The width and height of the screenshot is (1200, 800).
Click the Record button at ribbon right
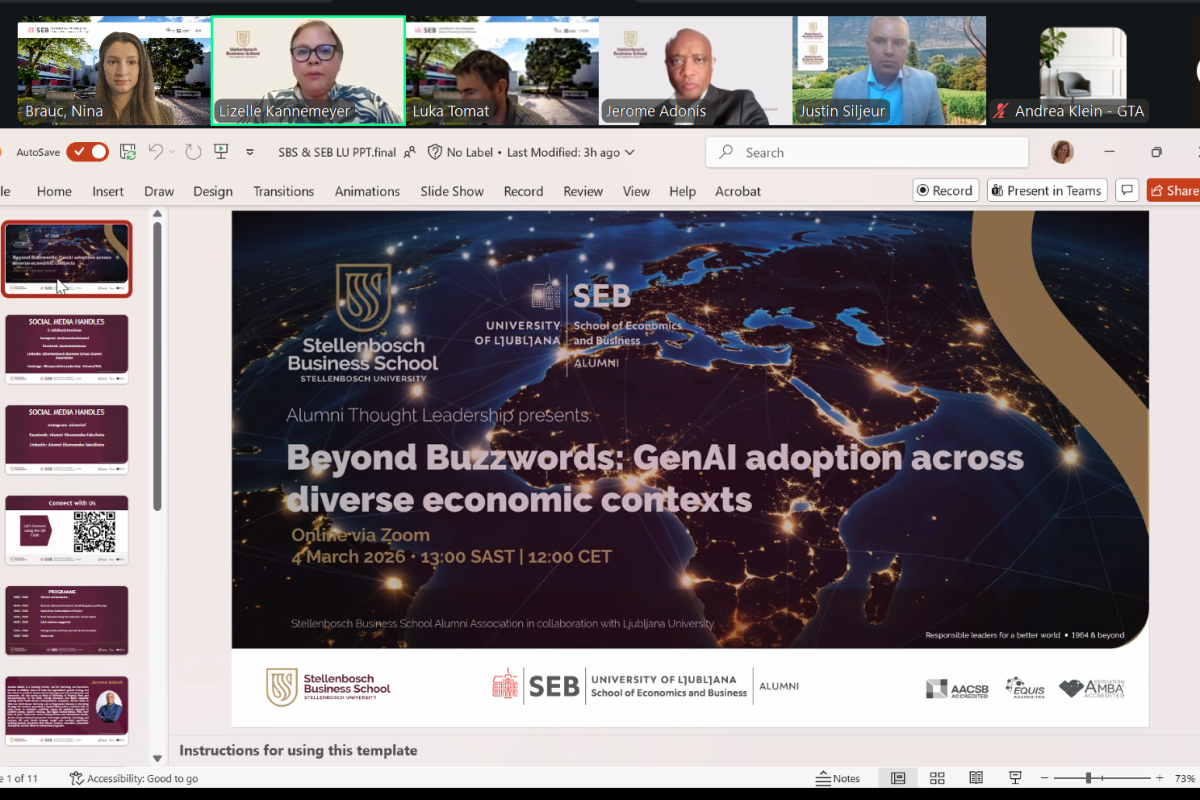[x=946, y=190]
